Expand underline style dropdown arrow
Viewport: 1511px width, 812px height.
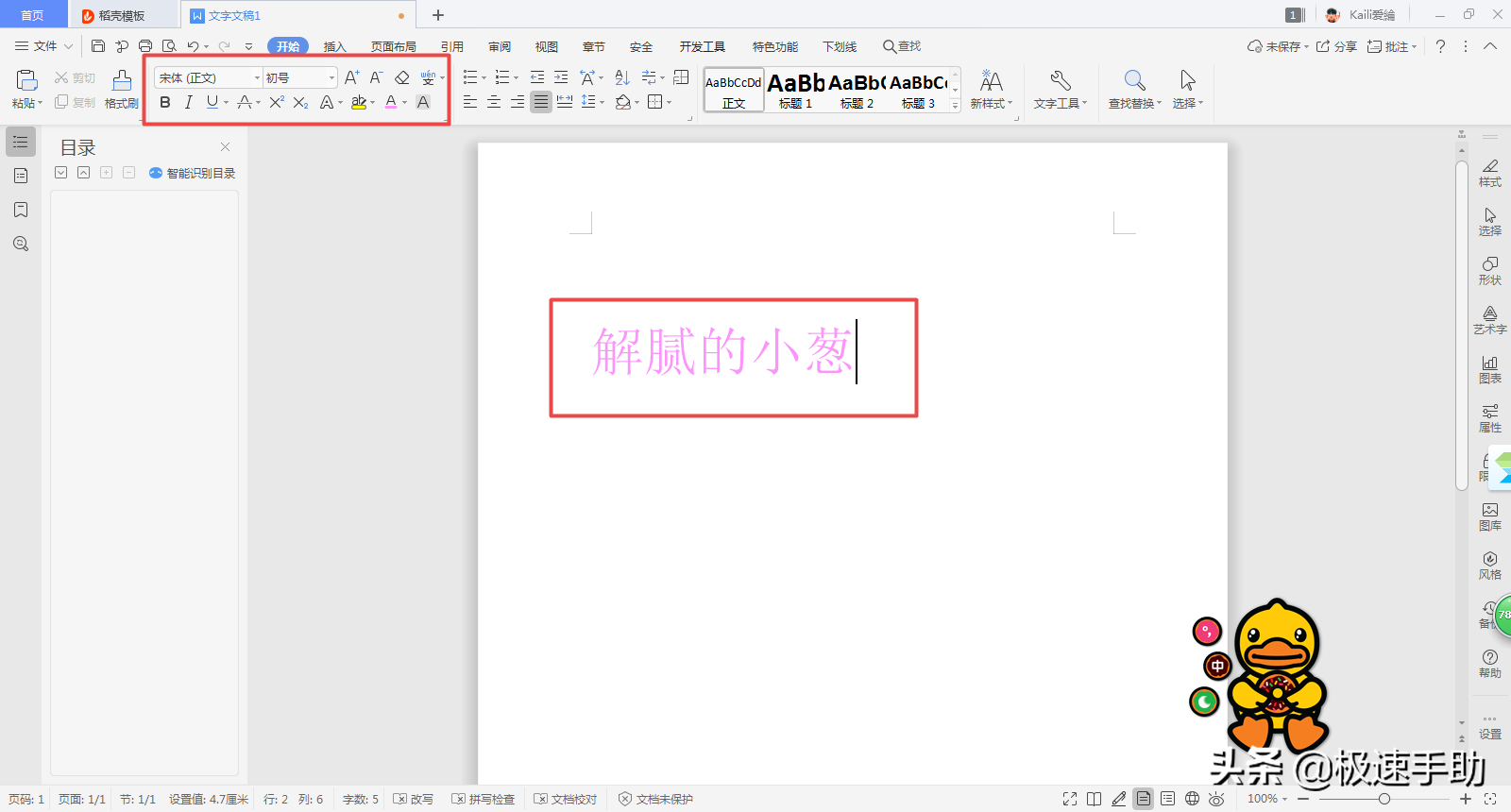[227, 102]
